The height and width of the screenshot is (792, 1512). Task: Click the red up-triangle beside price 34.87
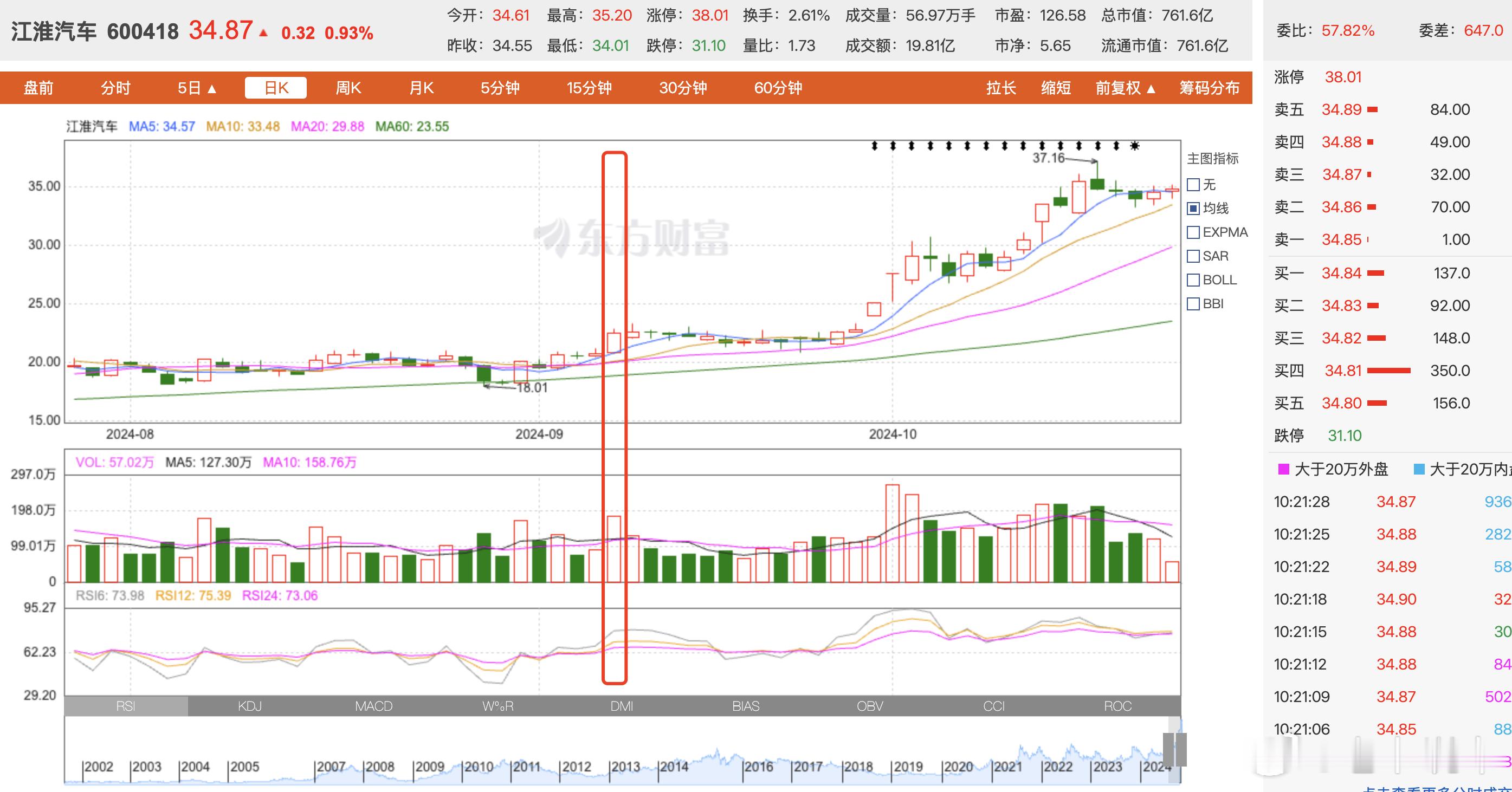[x=263, y=33]
